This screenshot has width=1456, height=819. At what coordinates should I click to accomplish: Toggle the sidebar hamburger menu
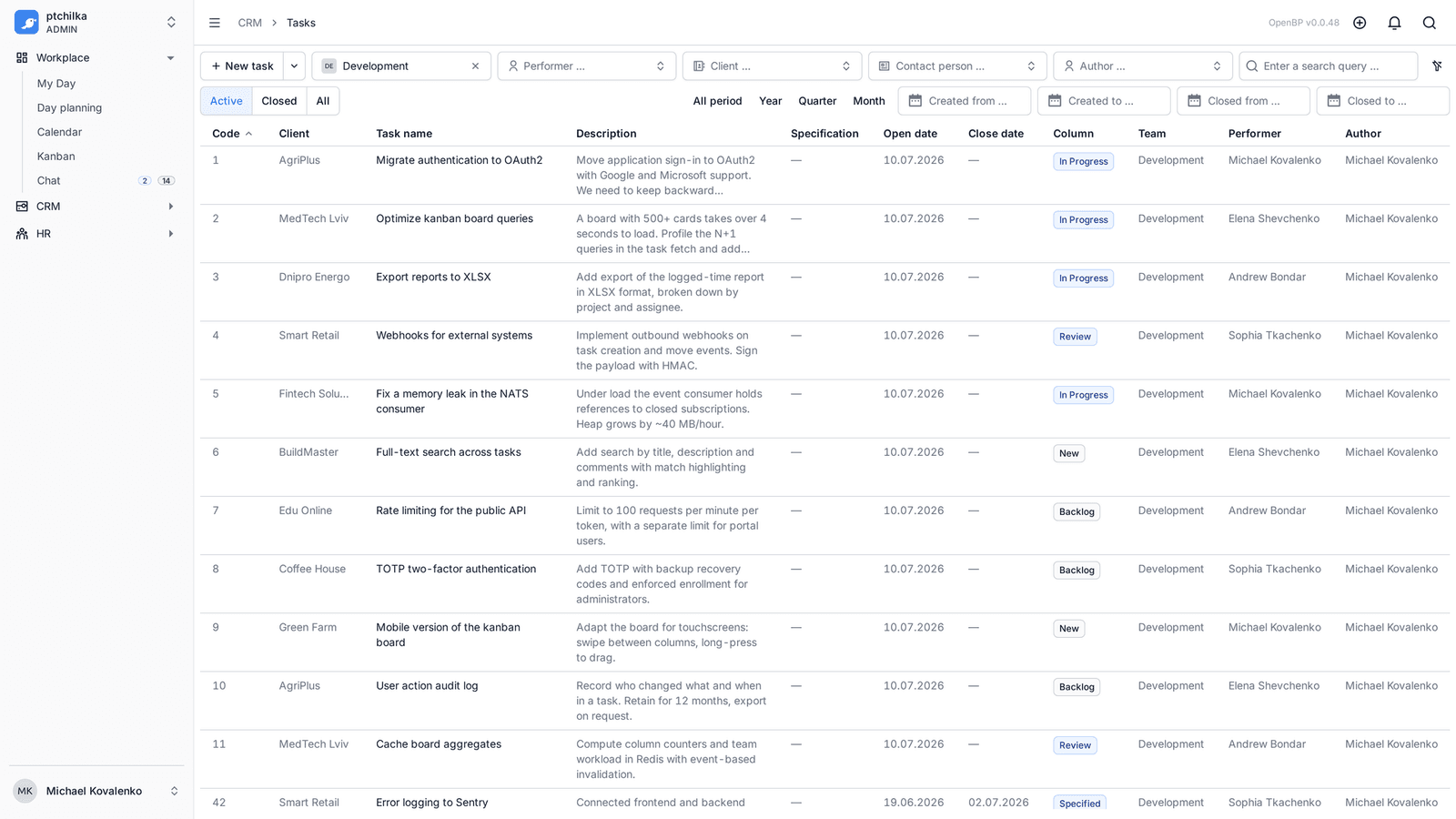pyautogui.click(x=215, y=23)
